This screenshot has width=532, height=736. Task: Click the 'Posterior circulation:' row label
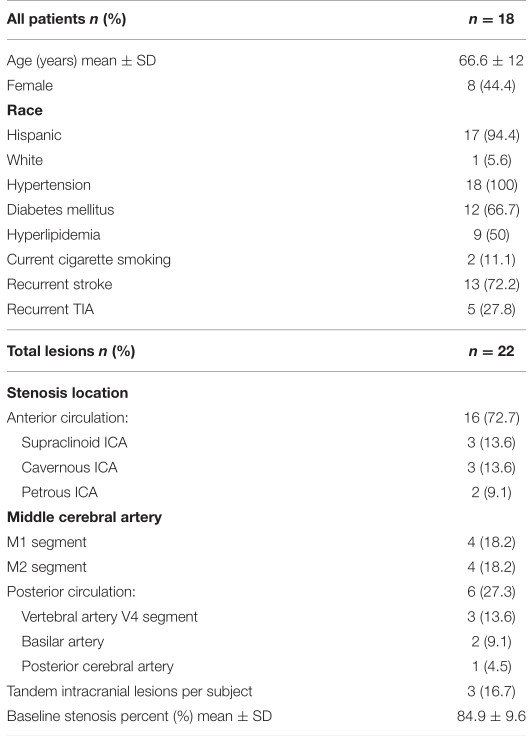click(x=71, y=592)
